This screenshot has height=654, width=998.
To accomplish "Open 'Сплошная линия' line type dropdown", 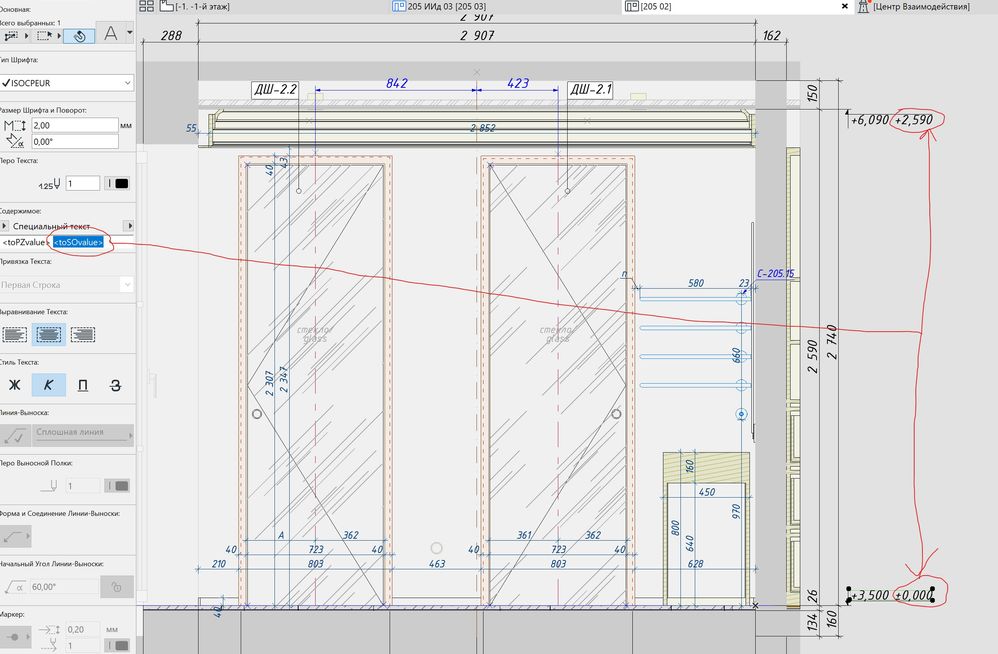I will pos(83,435).
